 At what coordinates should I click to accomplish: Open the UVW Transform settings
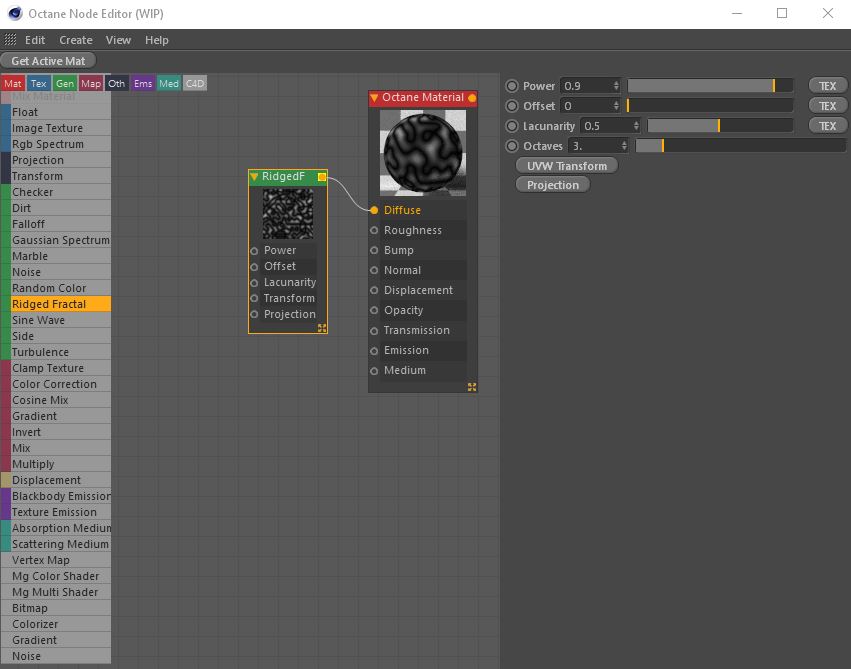click(565, 165)
